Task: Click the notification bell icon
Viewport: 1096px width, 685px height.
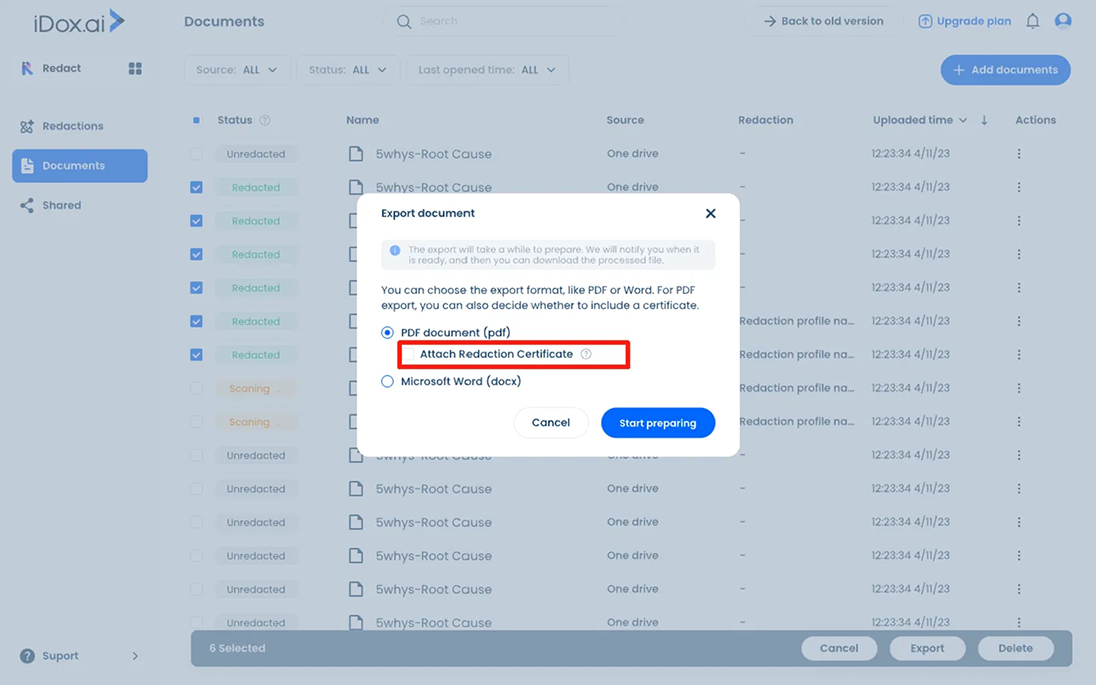Action: pos(1033,21)
